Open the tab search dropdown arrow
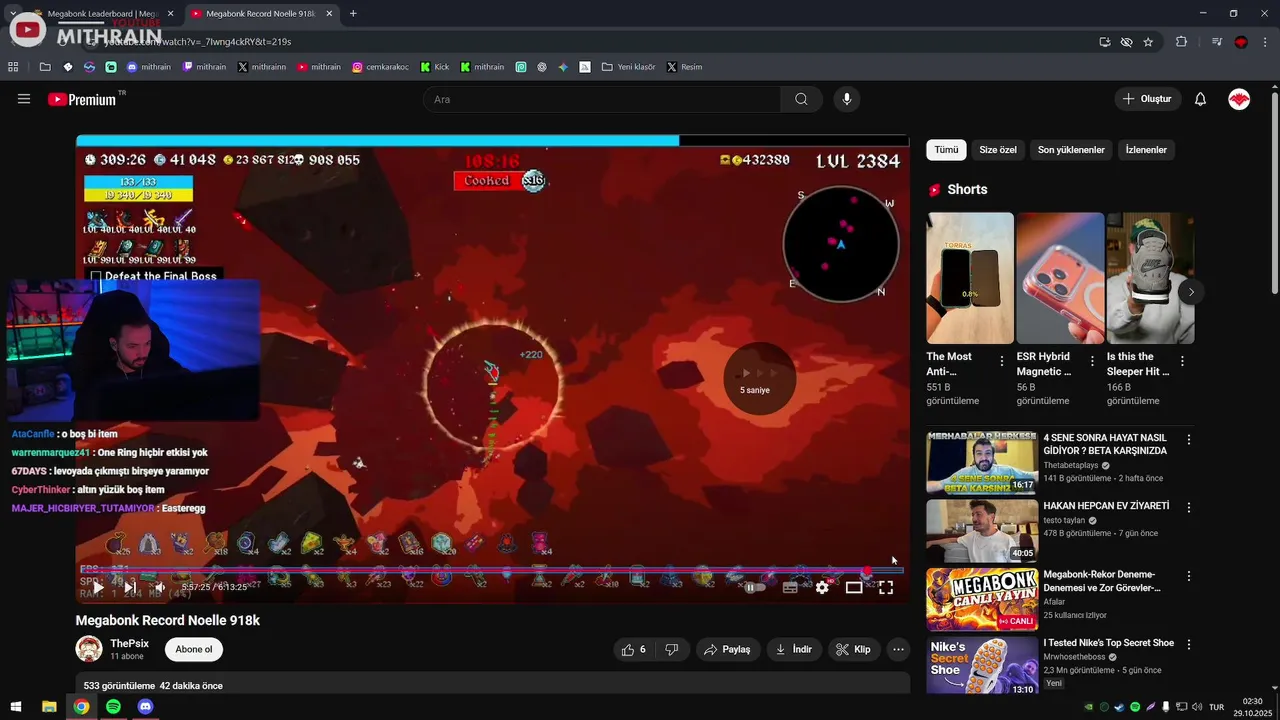 coord(13,13)
